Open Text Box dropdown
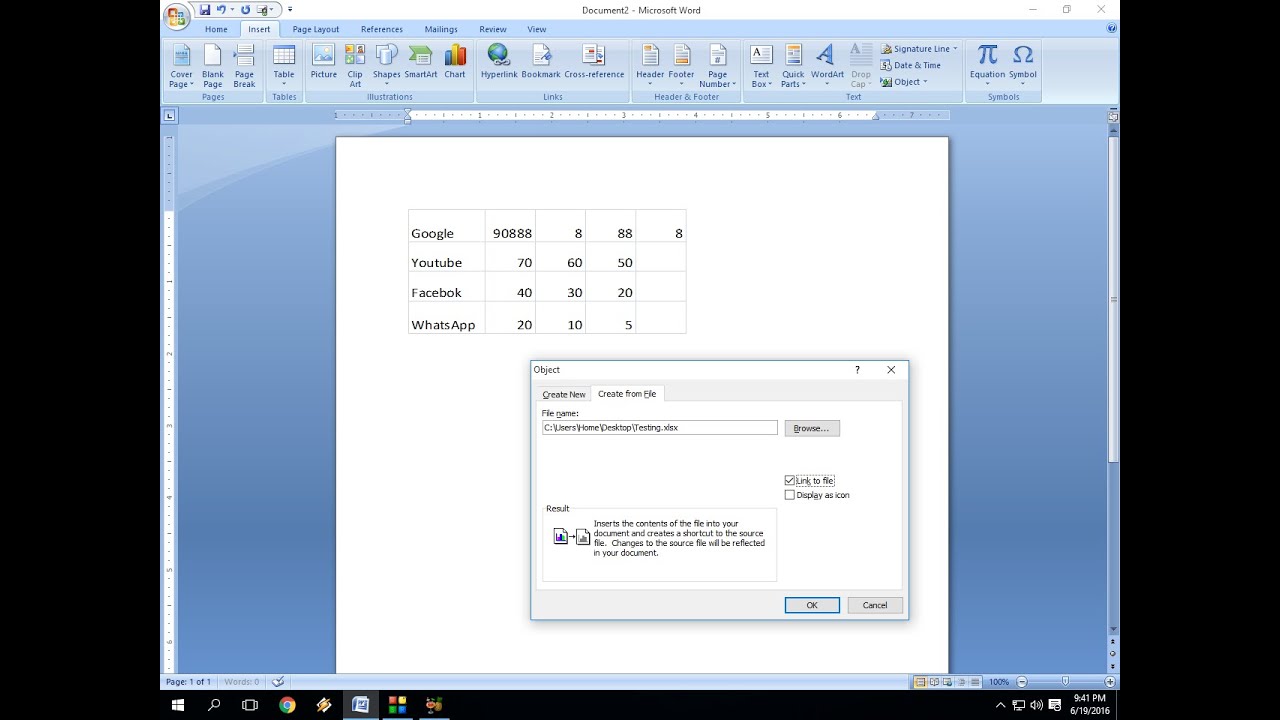The image size is (1280, 720). (761, 66)
